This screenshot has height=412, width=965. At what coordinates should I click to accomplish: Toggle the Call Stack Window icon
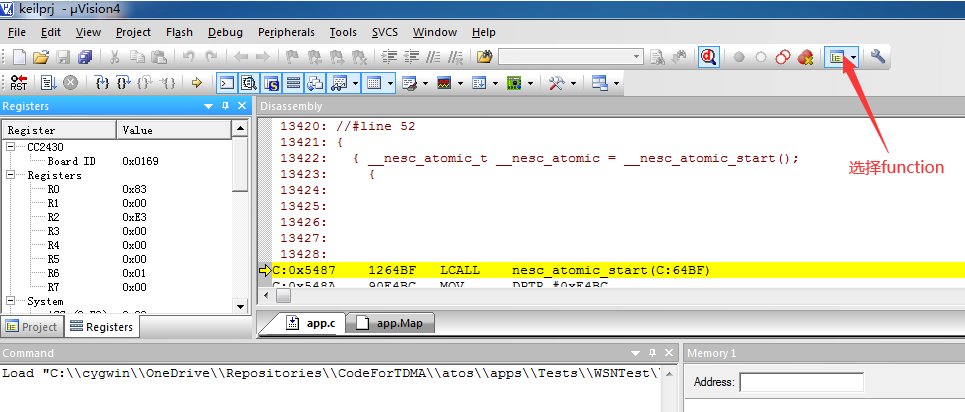tap(315, 83)
